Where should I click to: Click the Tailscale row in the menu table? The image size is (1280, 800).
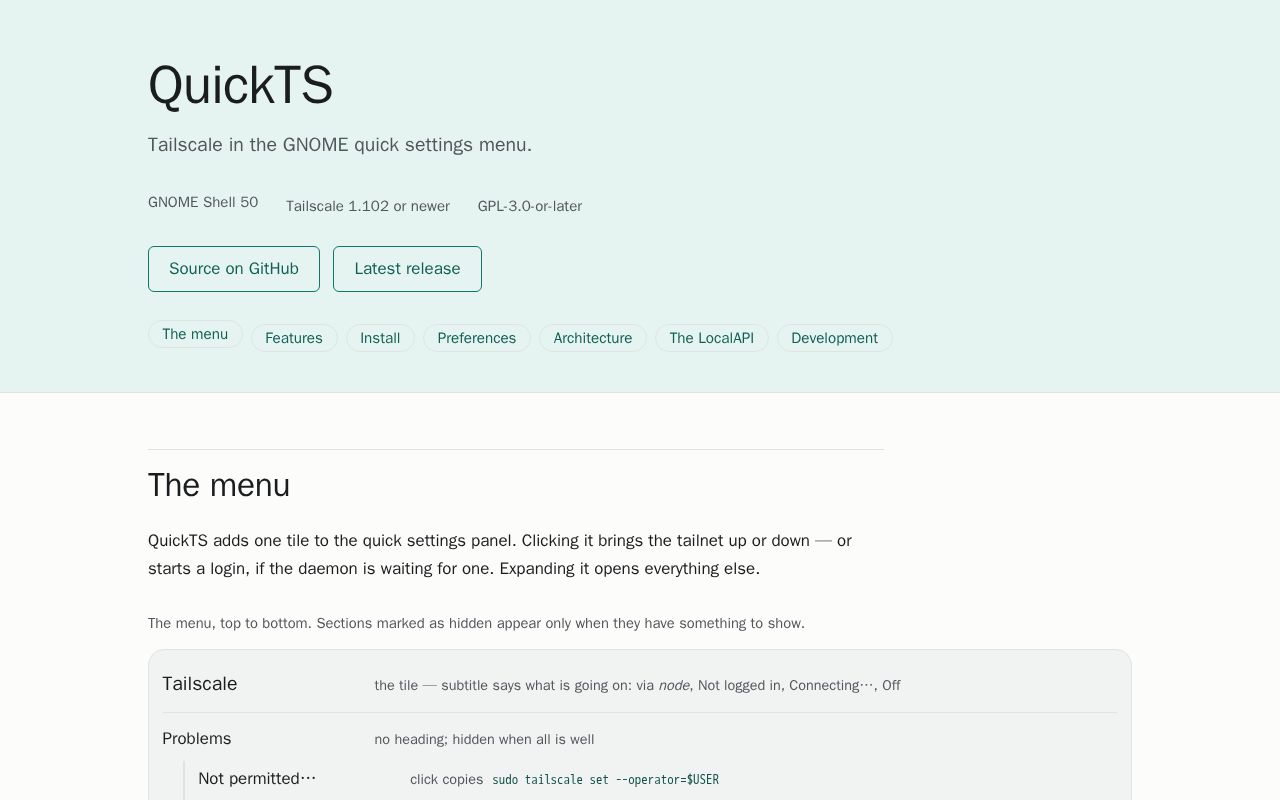[640, 684]
